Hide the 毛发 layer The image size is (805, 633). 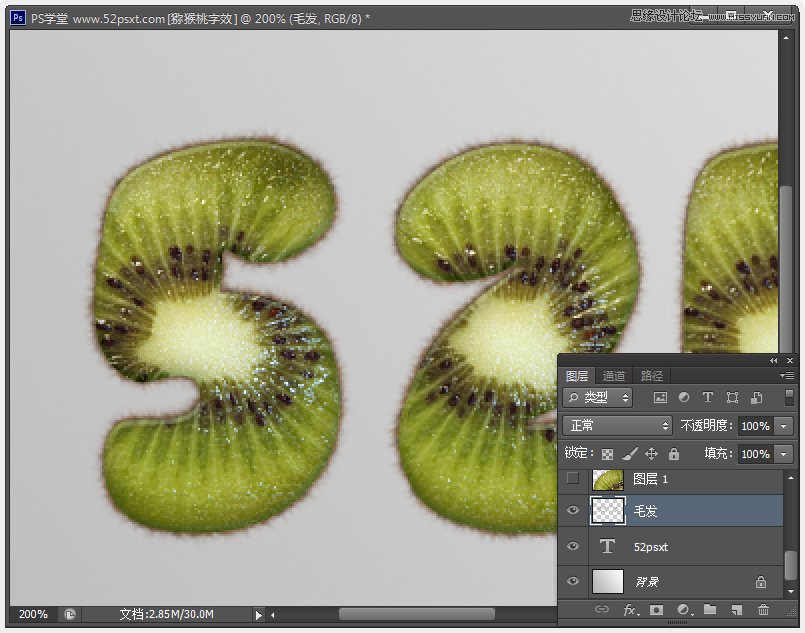point(573,511)
